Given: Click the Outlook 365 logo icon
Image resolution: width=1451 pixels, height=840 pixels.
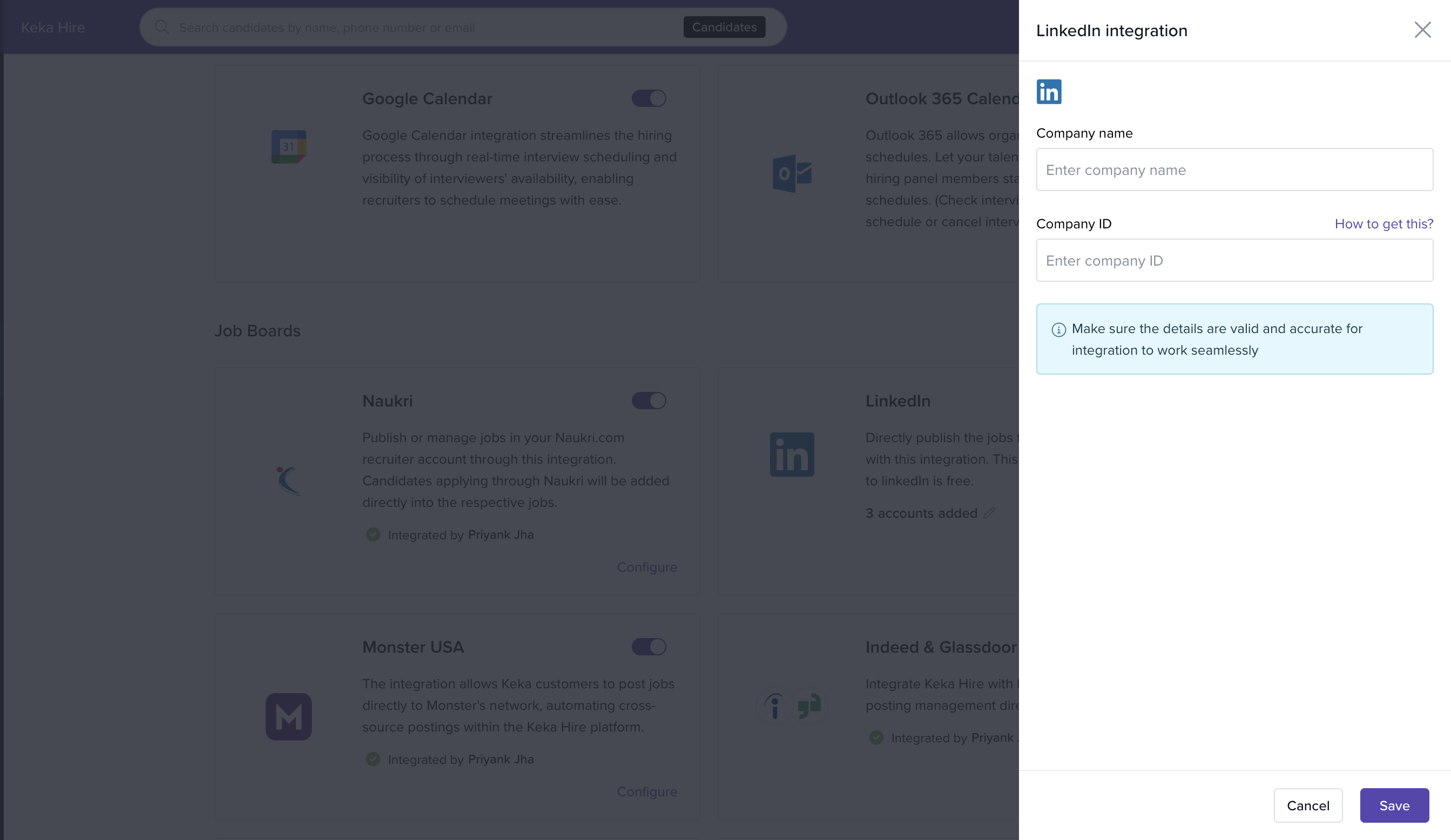Looking at the screenshot, I should (792, 173).
